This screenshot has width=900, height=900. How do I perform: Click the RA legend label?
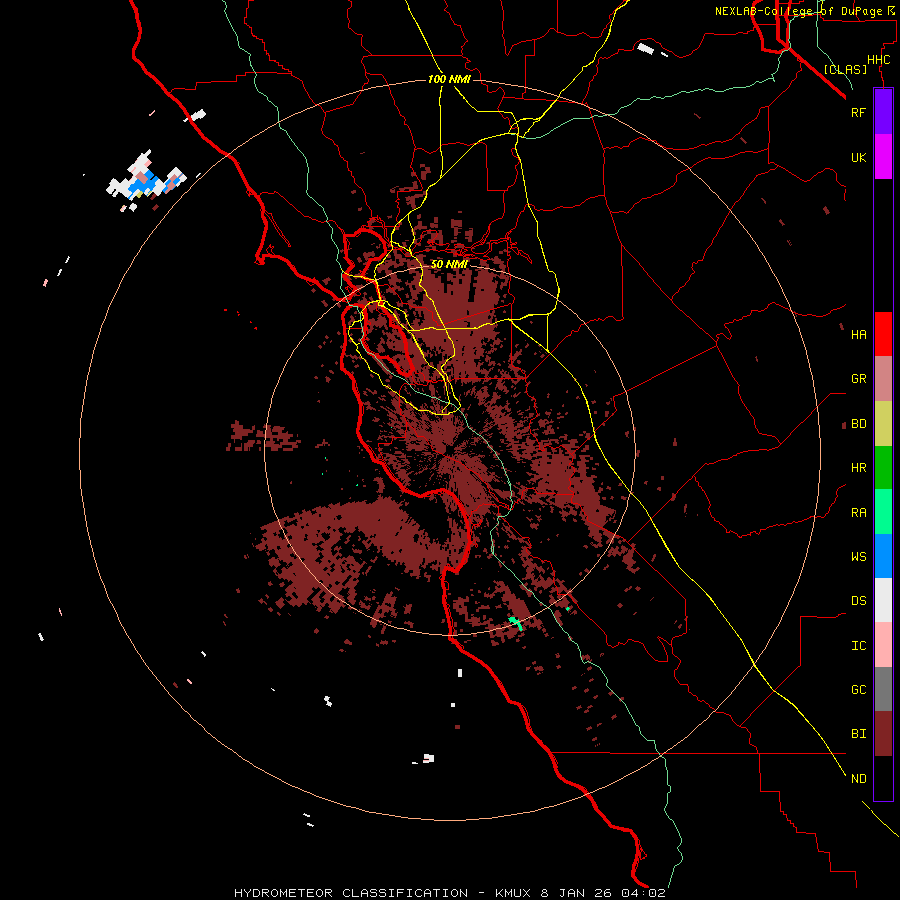[858, 513]
